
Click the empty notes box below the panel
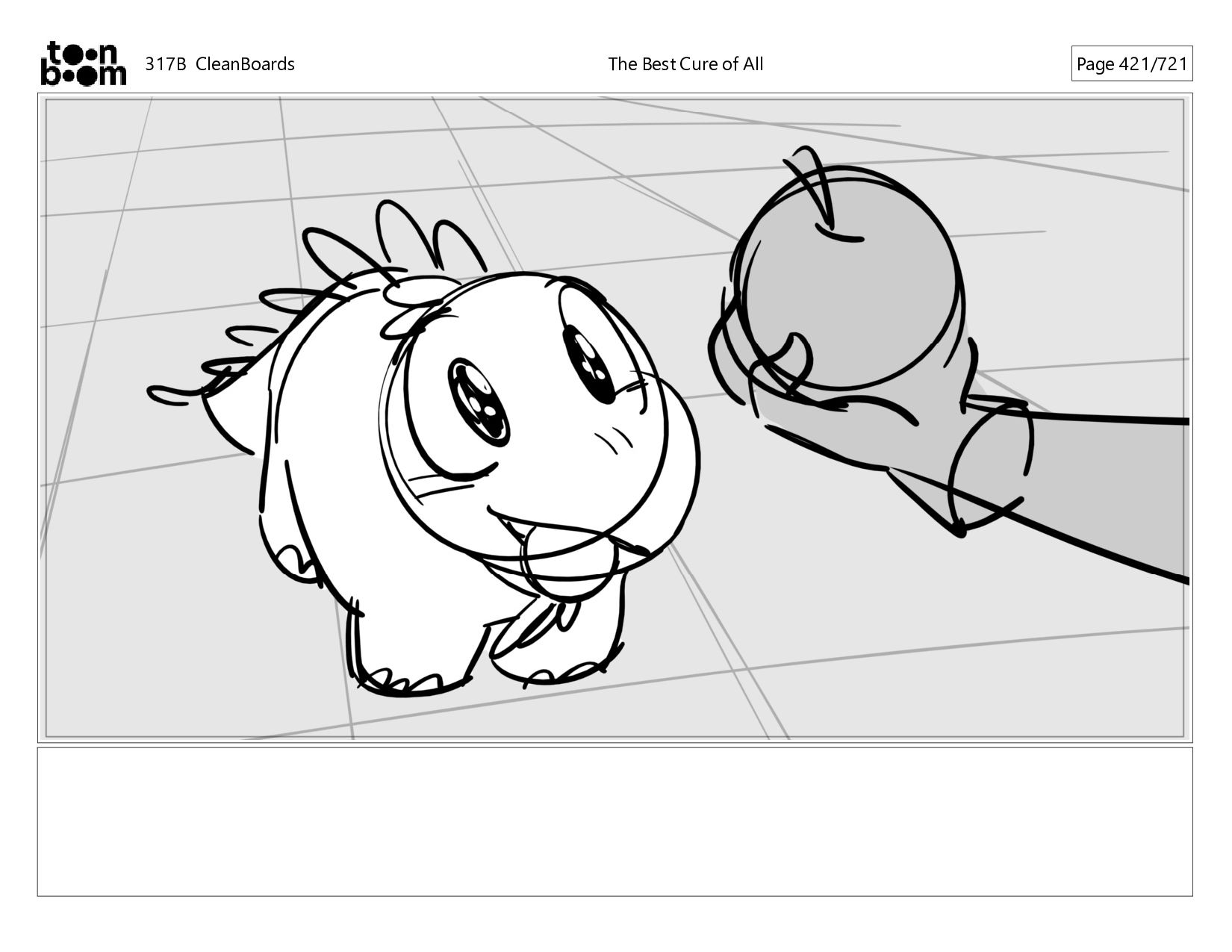coord(615,821)
